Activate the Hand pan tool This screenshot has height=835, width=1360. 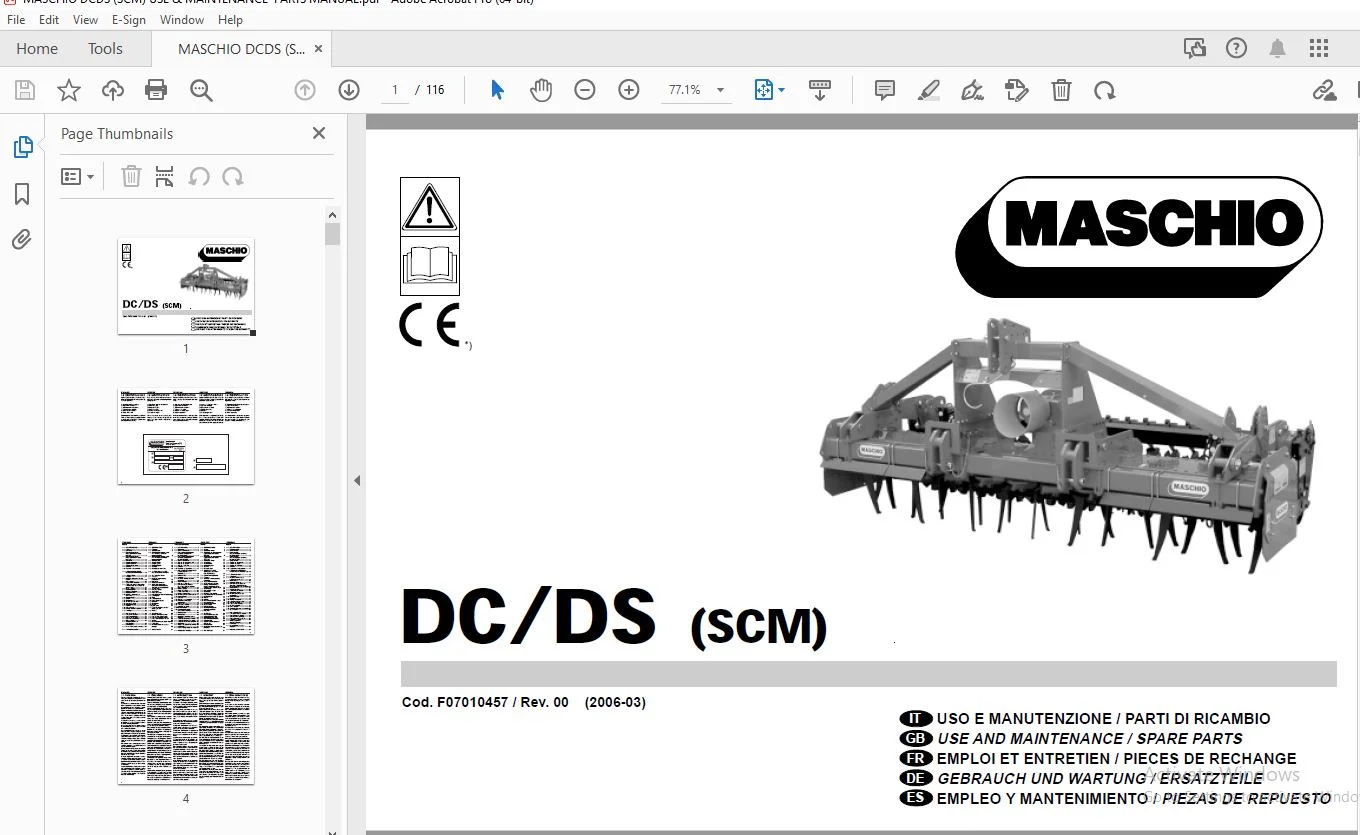pyautogui.click(x=541, y=90)
